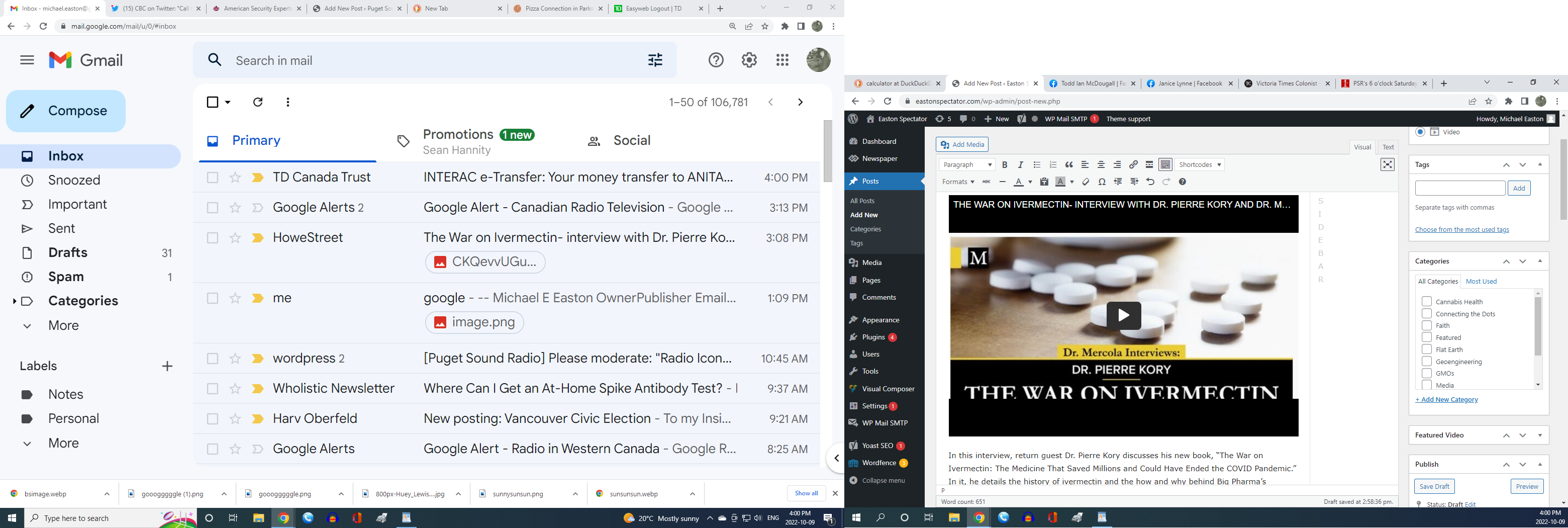Viewport: 1568px width, 528px height.
Task: Click the Tags input field
Action: pos(1459,189)
